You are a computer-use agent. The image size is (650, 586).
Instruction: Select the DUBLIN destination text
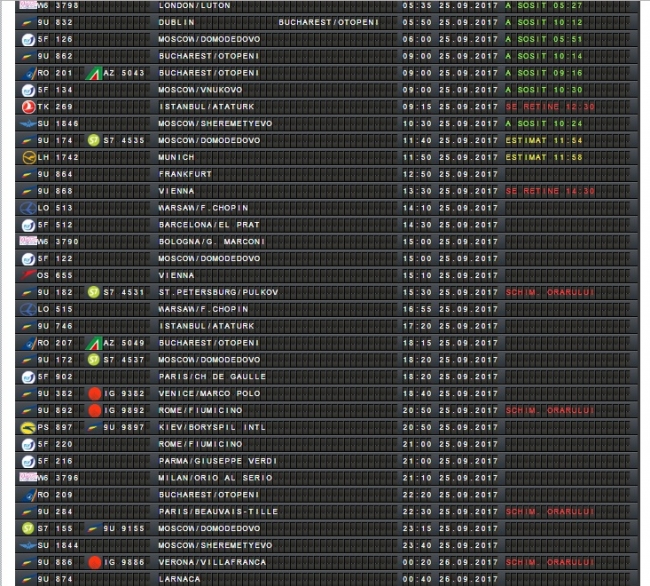pyautogui.click(x=177, y=22)
